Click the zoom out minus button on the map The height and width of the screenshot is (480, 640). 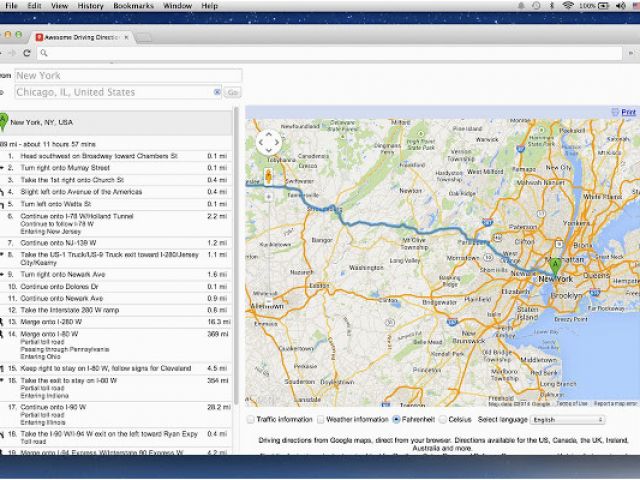point(269,302)
